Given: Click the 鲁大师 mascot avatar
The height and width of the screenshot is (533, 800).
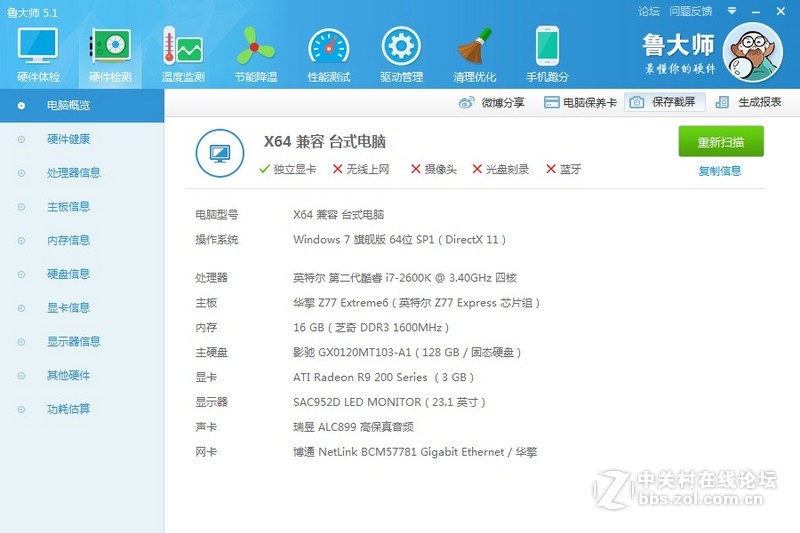Looking at the screenshot, I should click(x=753, y=53).
